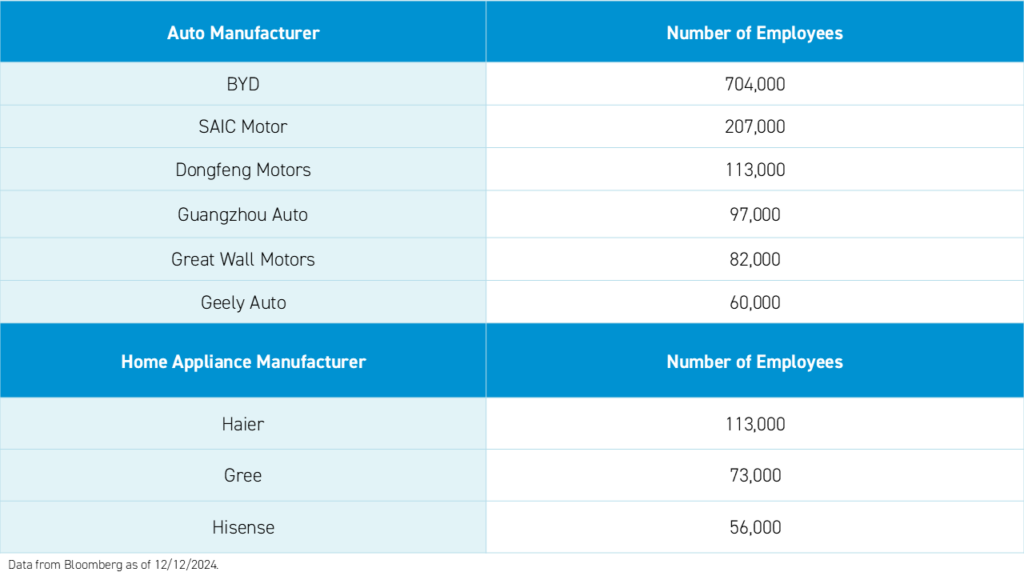Click the Home Appliance Manufacturer header

[243, 361]
